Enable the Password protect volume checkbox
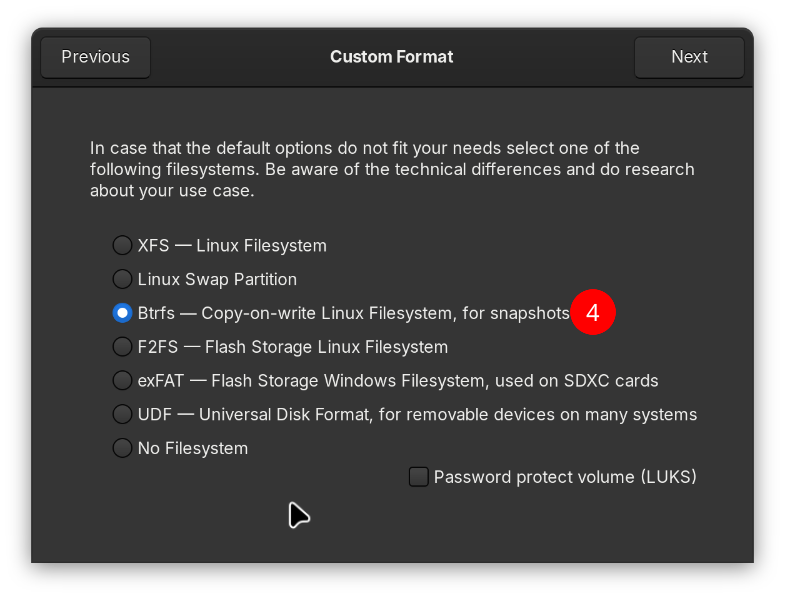The height and width of the screenshot is (597, 785). click(x=419, y=477)
